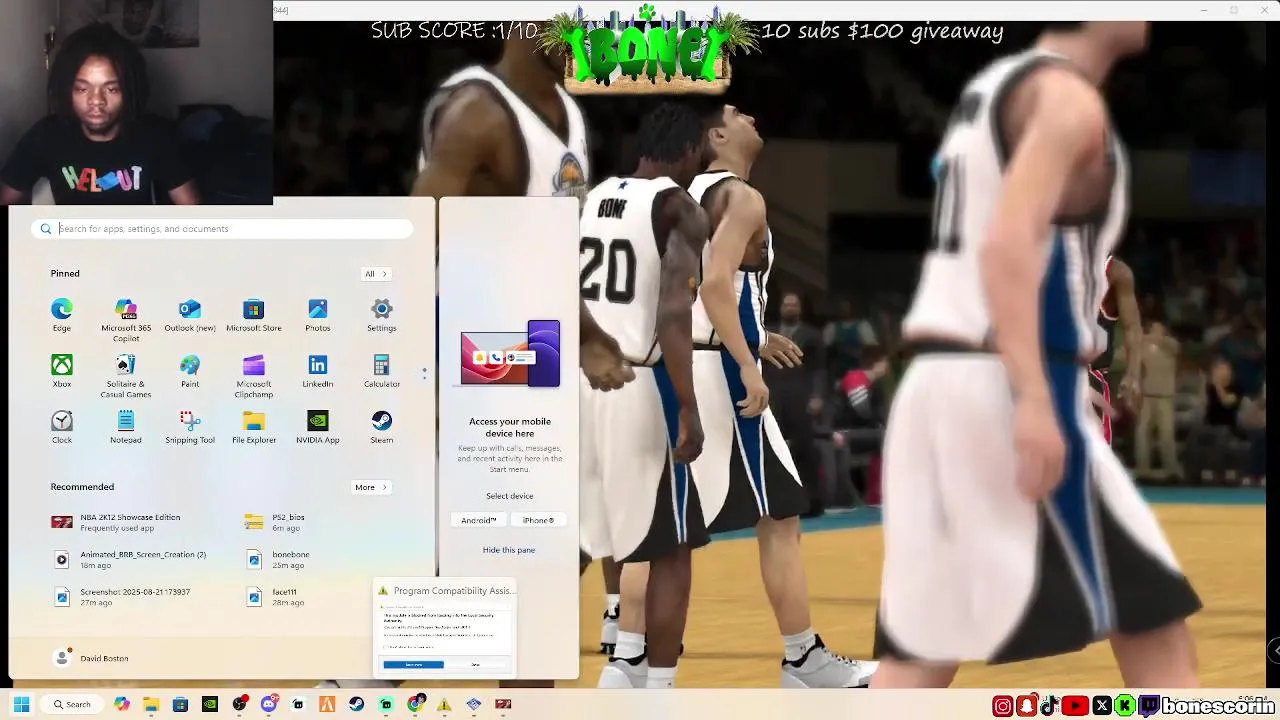
Task: Open Steam on the taskbar
Action: tap(356, 704)
